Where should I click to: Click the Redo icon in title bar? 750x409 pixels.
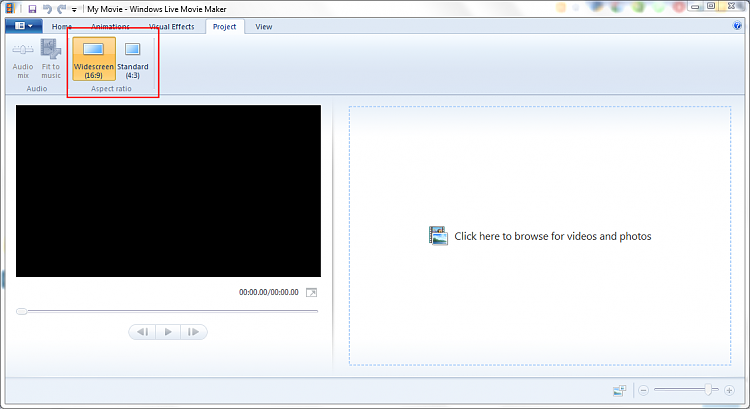pos(61,9)
